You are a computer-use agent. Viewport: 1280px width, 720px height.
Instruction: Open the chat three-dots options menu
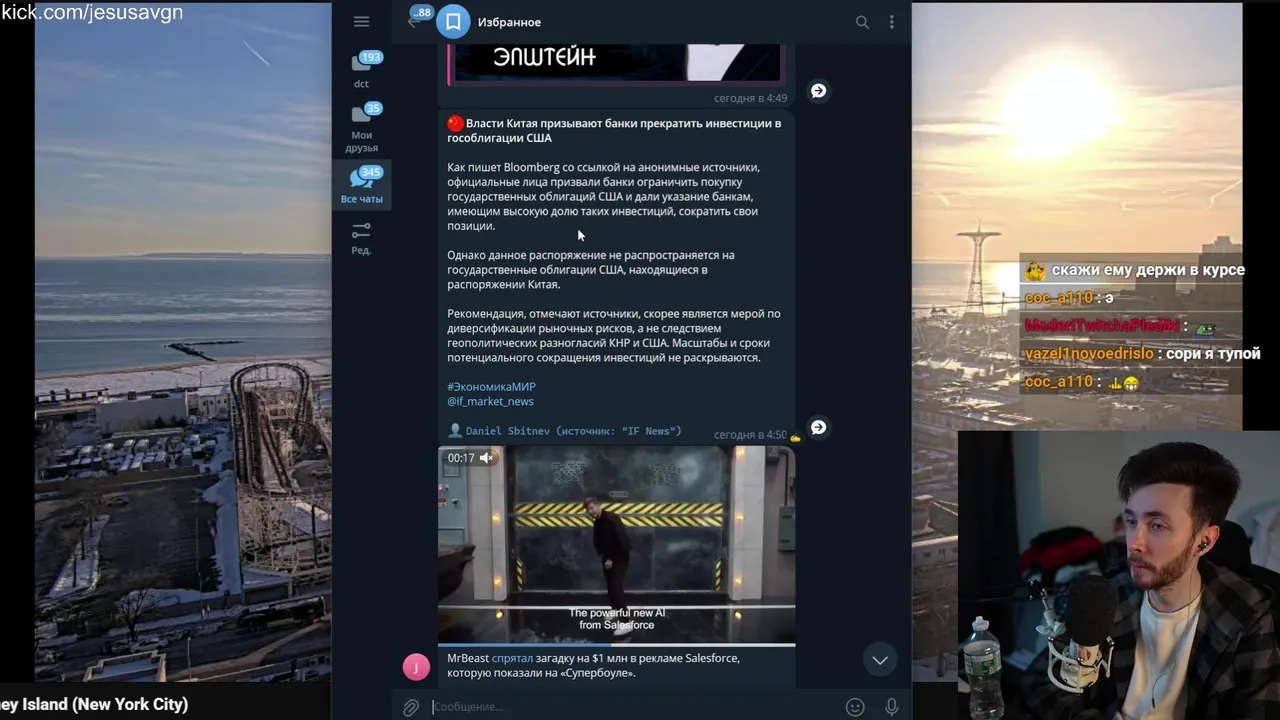click(891, 22)
